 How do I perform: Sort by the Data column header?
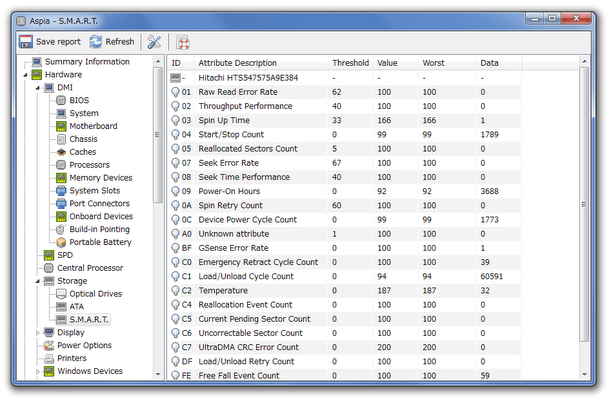pyautogui.click(x=499, y=63)
